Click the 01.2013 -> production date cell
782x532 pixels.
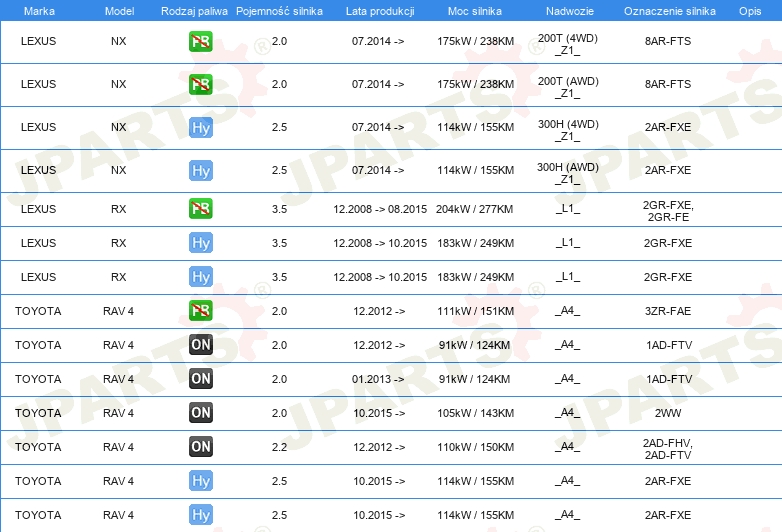[x=378, y=379]
